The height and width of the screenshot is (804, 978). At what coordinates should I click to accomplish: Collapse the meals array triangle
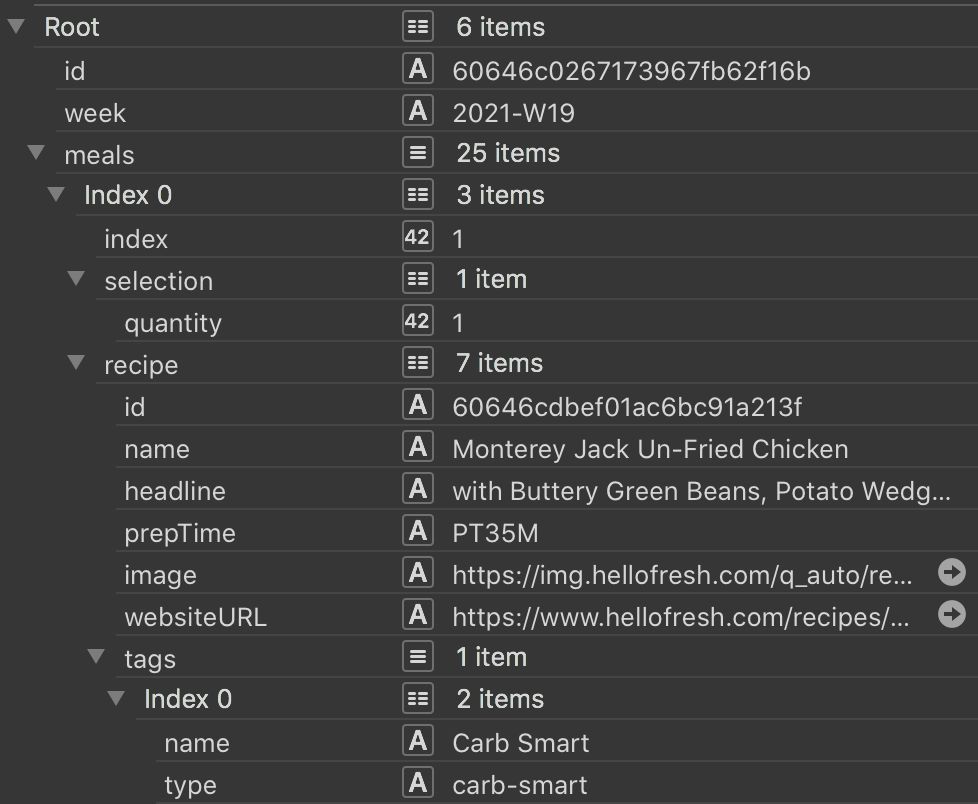(x=36, y=152)
